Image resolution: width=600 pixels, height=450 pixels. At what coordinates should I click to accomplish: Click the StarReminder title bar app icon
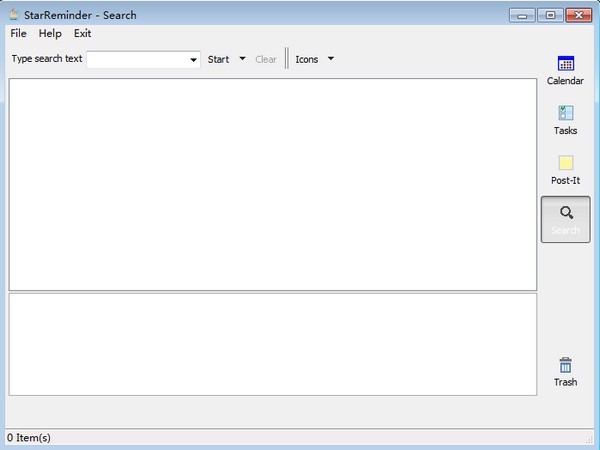point(12,15)
